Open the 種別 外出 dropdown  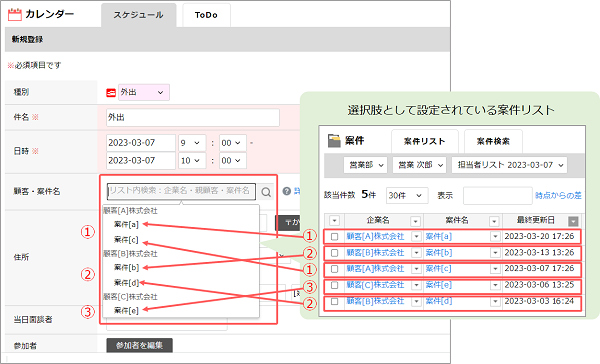[143, 93]
